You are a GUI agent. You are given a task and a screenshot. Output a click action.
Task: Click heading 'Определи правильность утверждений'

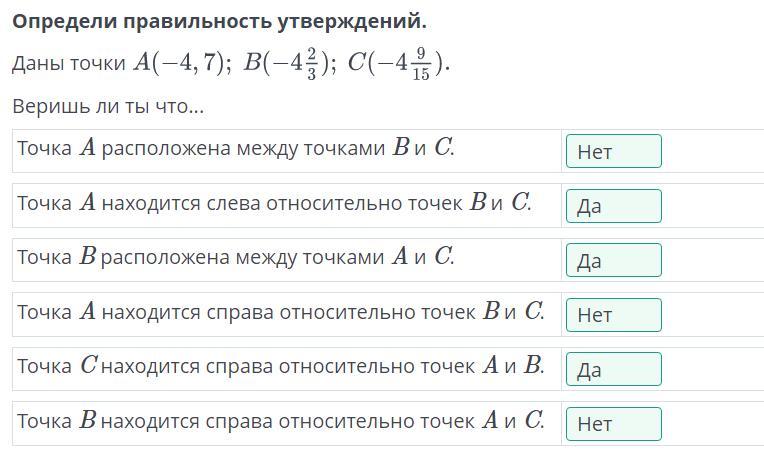click(219, 21)
